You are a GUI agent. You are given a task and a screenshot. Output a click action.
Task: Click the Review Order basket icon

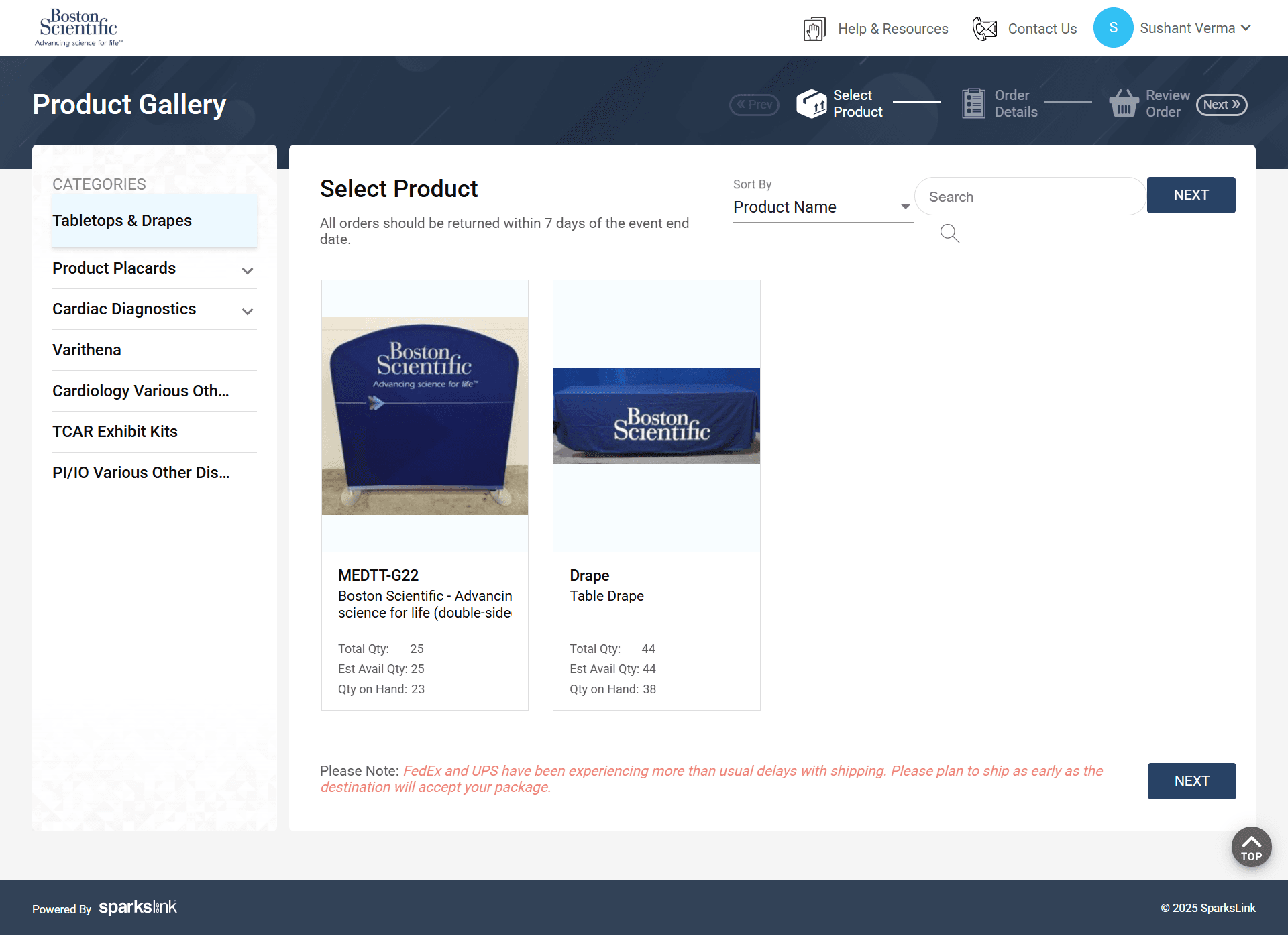[1124, 103]
